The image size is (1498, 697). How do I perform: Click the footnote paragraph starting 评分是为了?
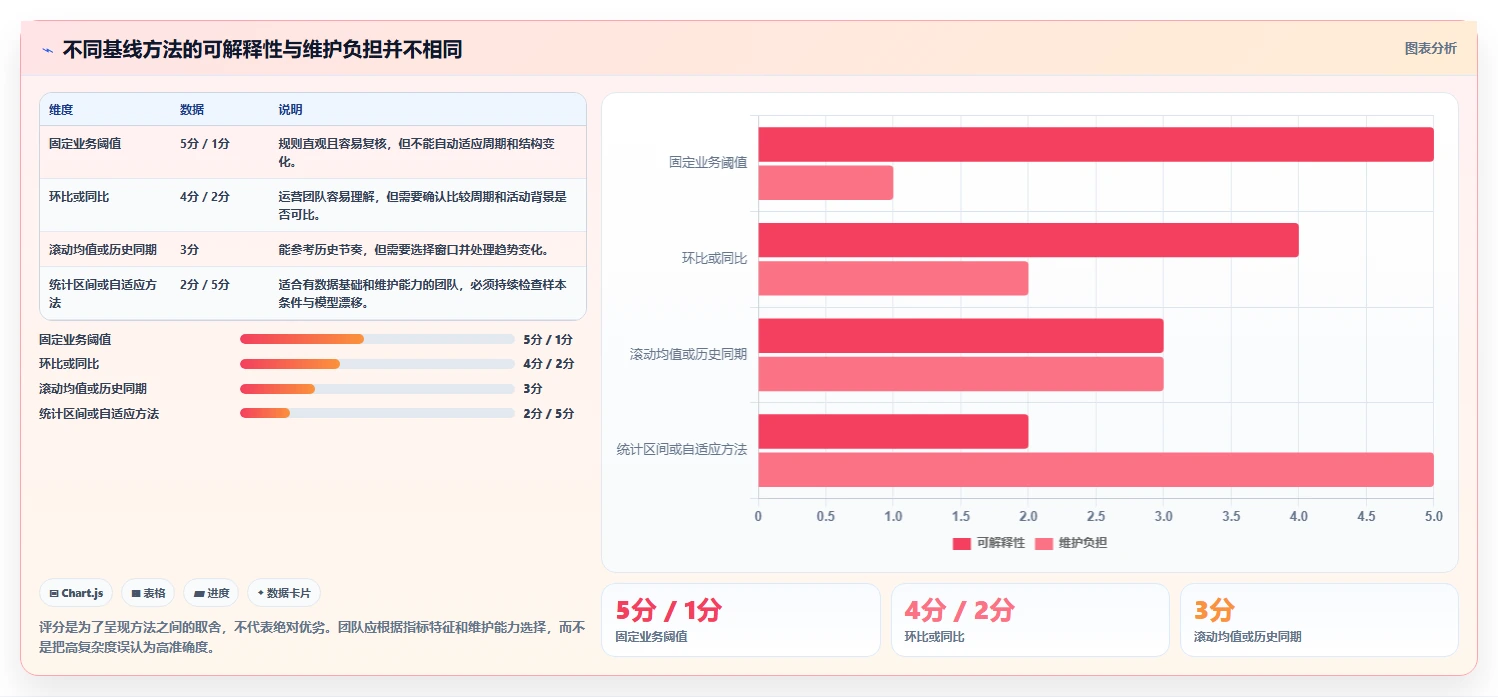312,637
